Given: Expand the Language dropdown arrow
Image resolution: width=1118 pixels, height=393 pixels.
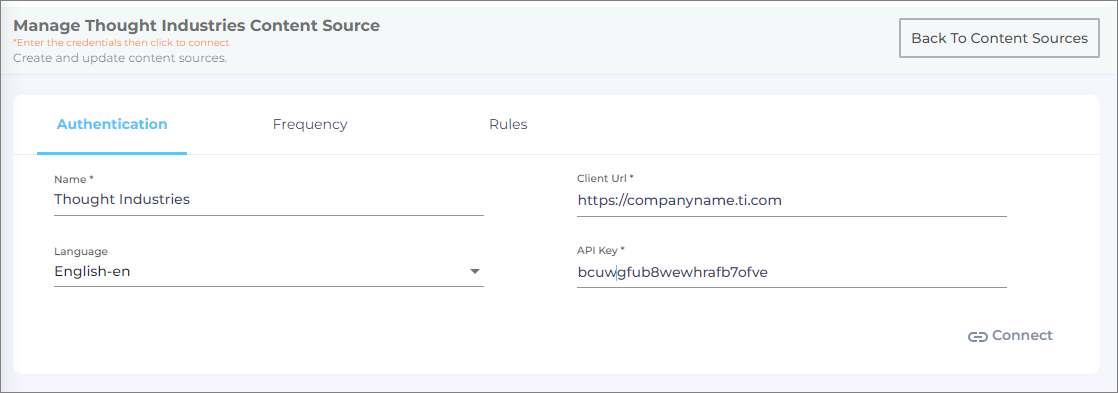Looking at the screenshot, I should [x=475, y=272].
